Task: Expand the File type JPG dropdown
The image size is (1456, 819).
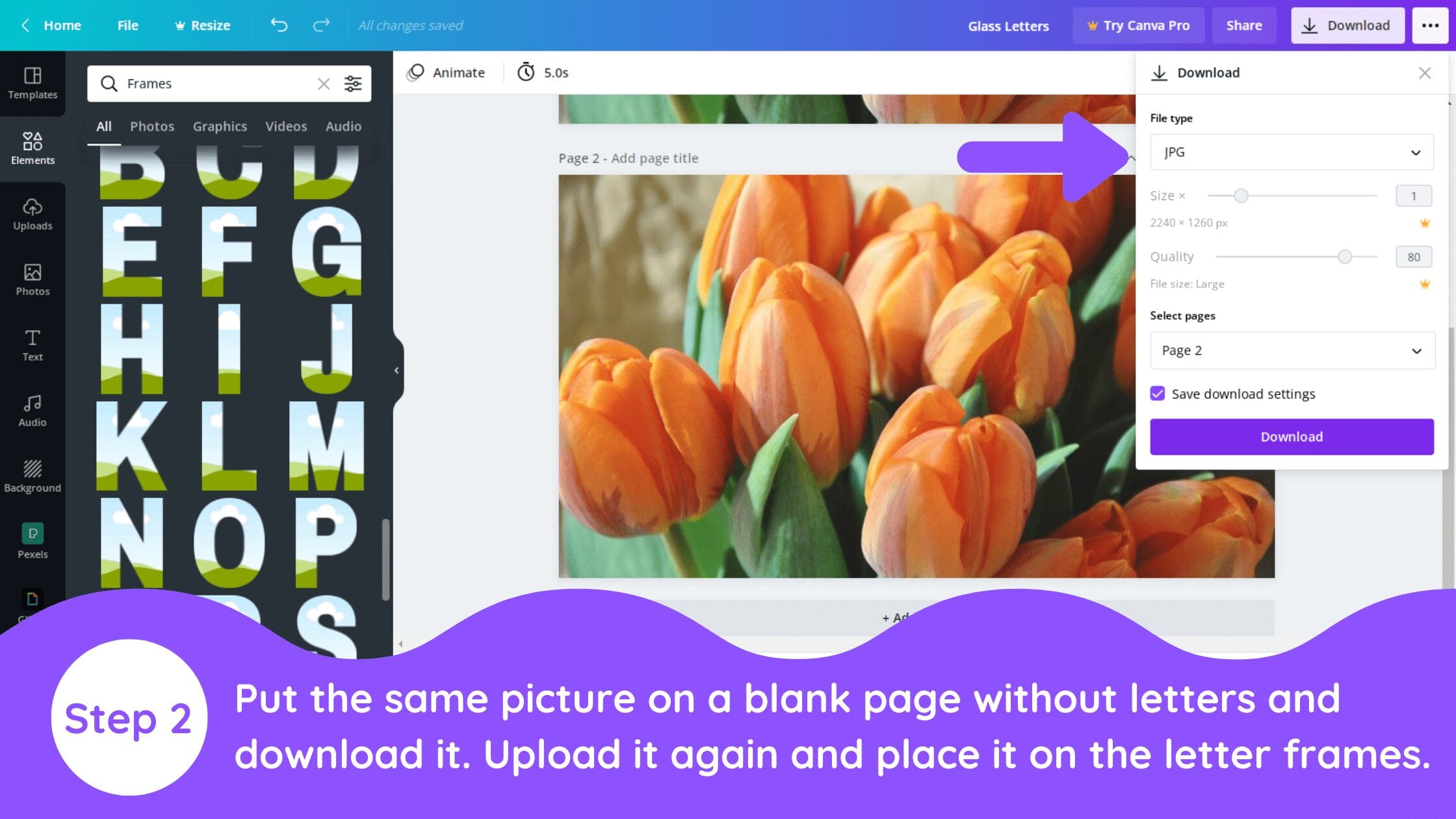Action: pyautogui.click(x=1291, y=151)
